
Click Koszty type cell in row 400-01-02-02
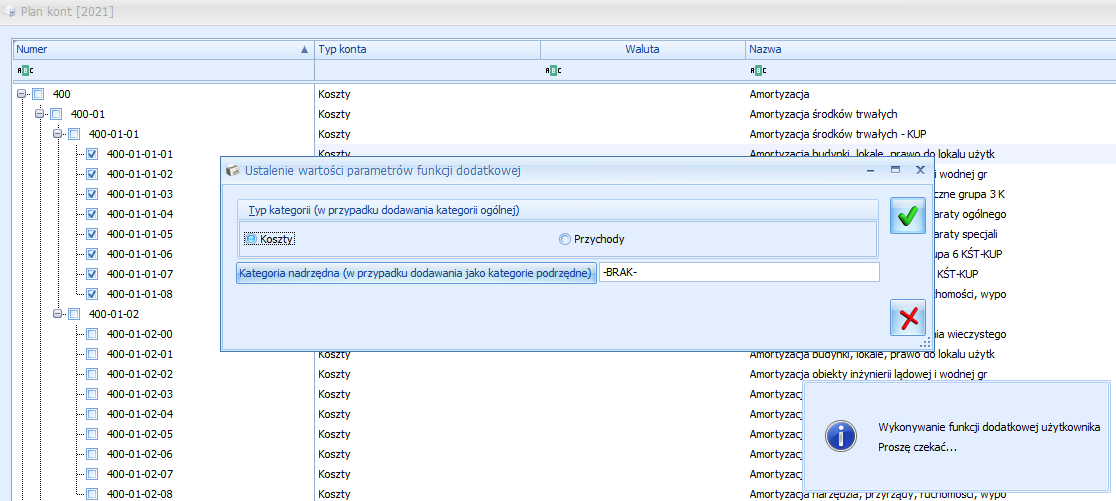click(x=335, y=374)
